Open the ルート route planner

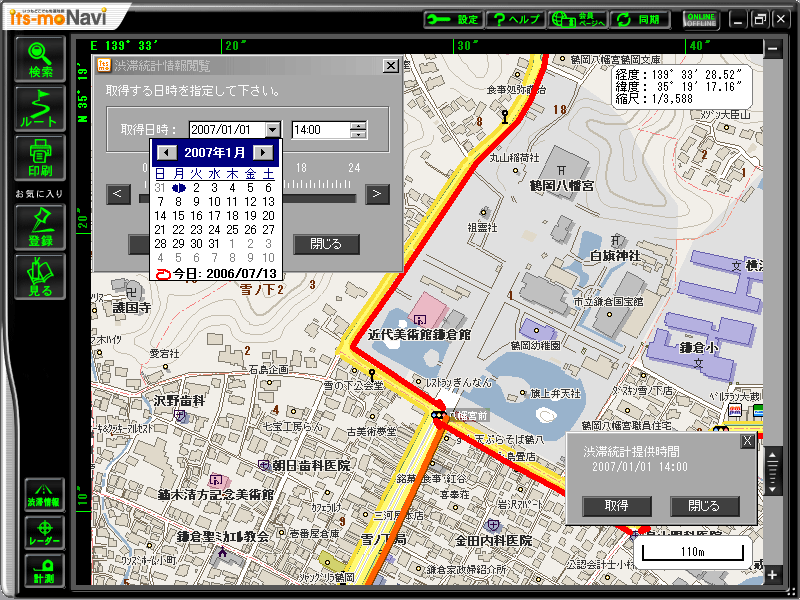pos(40,108)
